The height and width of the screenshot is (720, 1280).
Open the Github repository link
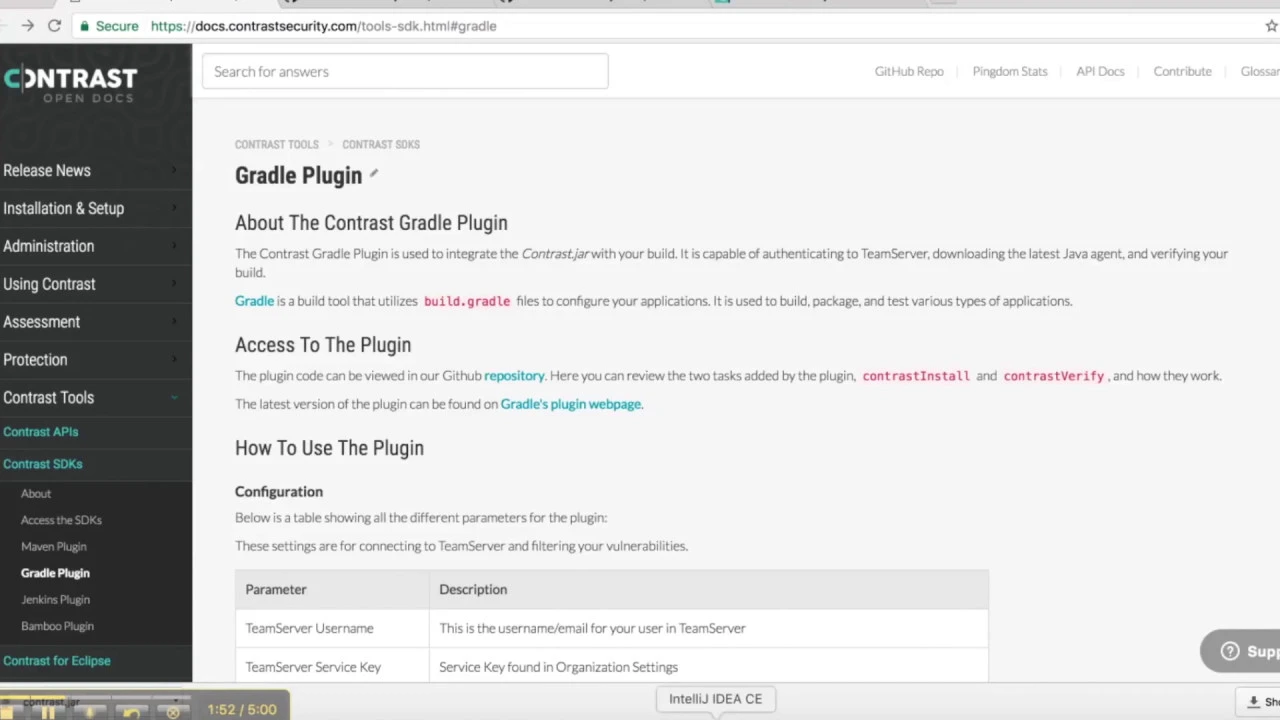tap(514, 376)
